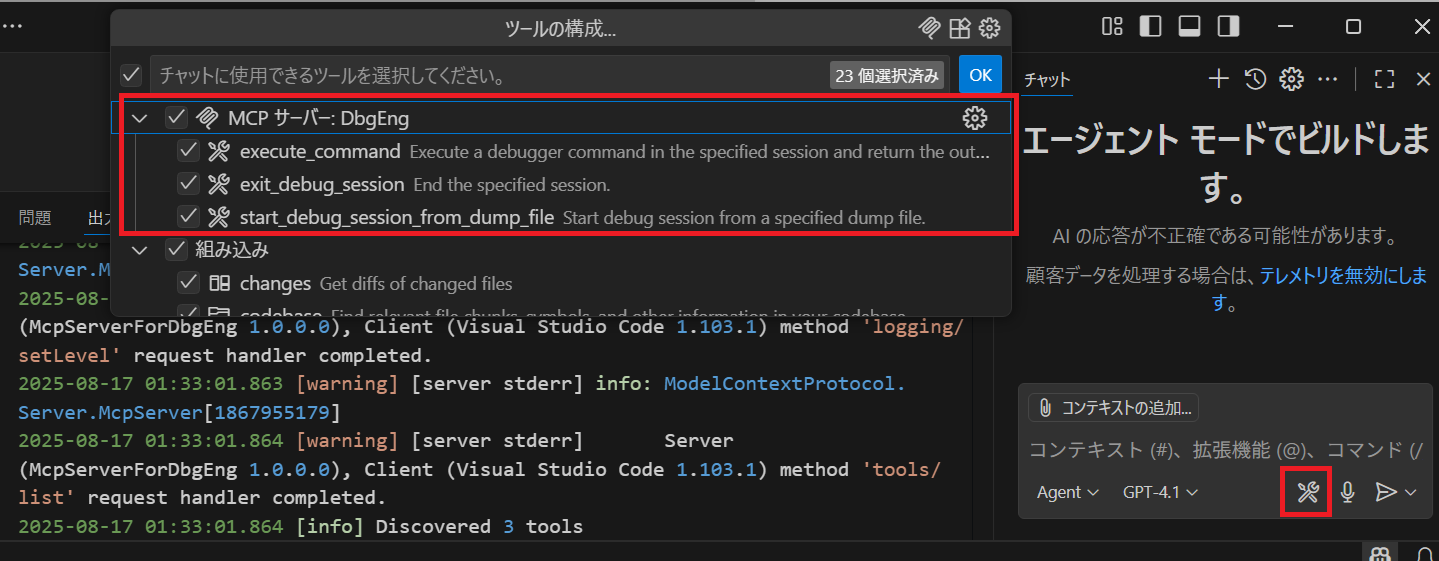Open the GPT-4.1 model dropdown

pyautogui.click(x=1160, y=492)
